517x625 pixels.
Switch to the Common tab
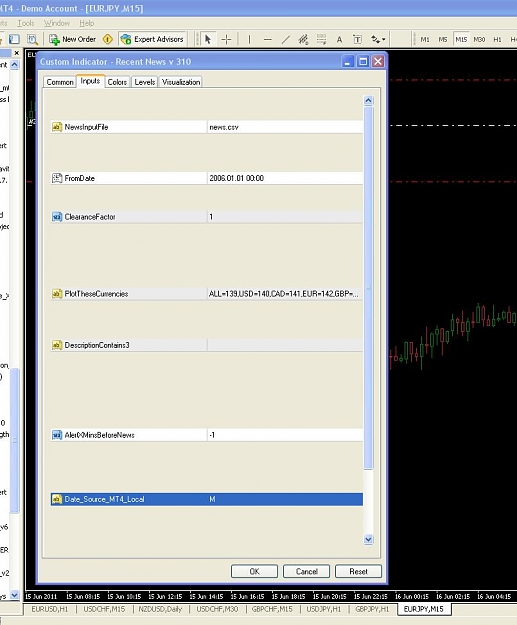(x=60, y=82)
